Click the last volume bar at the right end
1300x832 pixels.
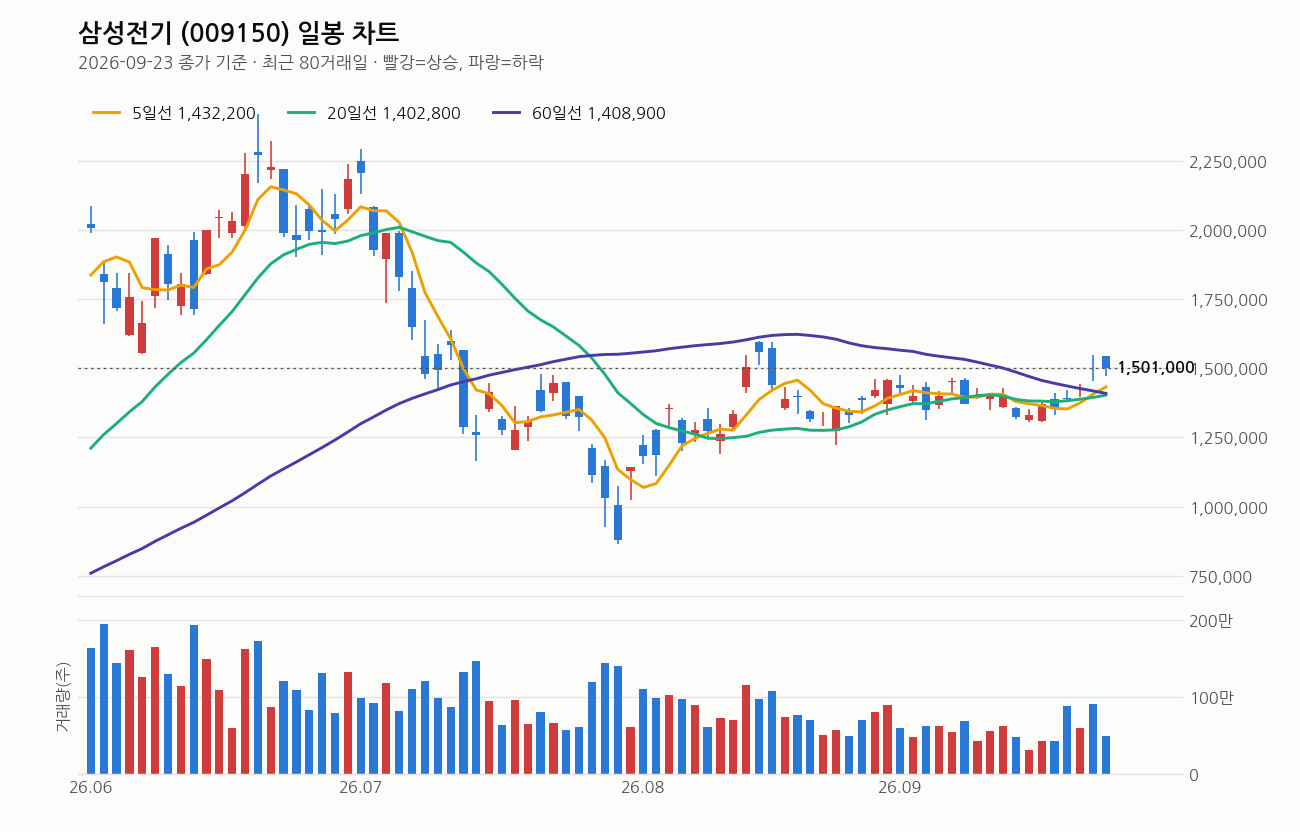coord(1106,755)
